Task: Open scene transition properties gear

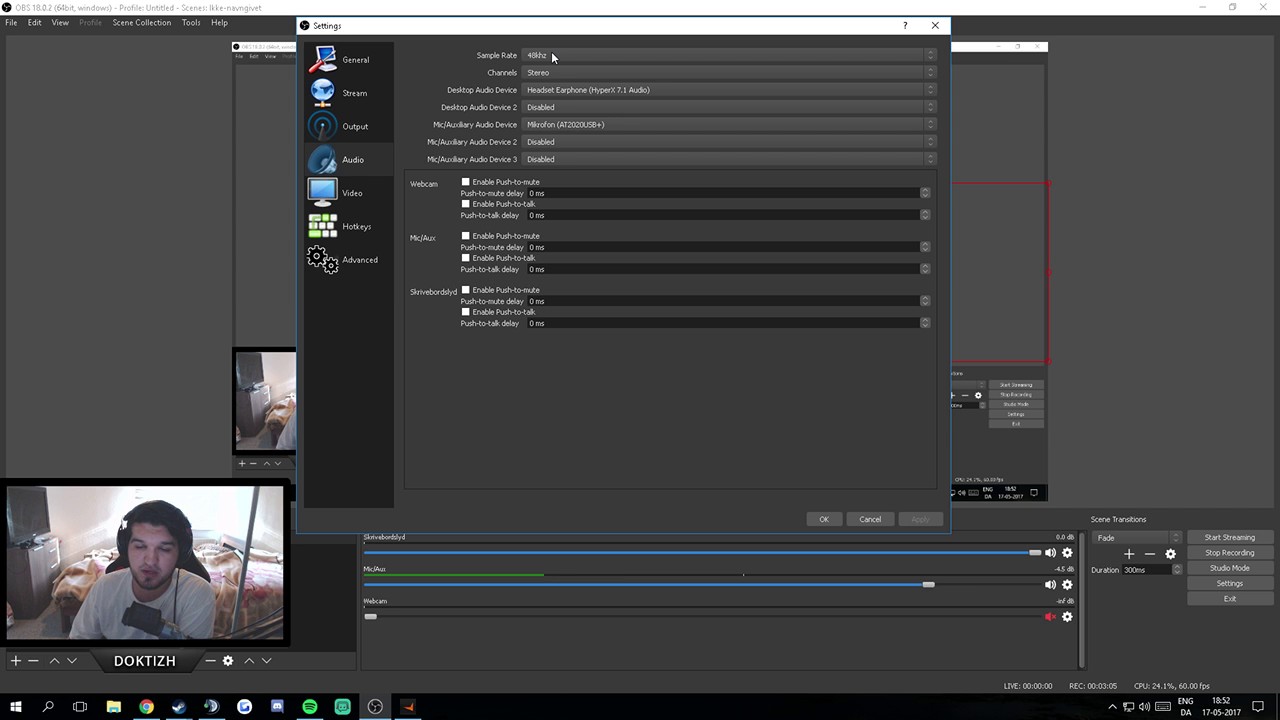Action: point(1171,554)
